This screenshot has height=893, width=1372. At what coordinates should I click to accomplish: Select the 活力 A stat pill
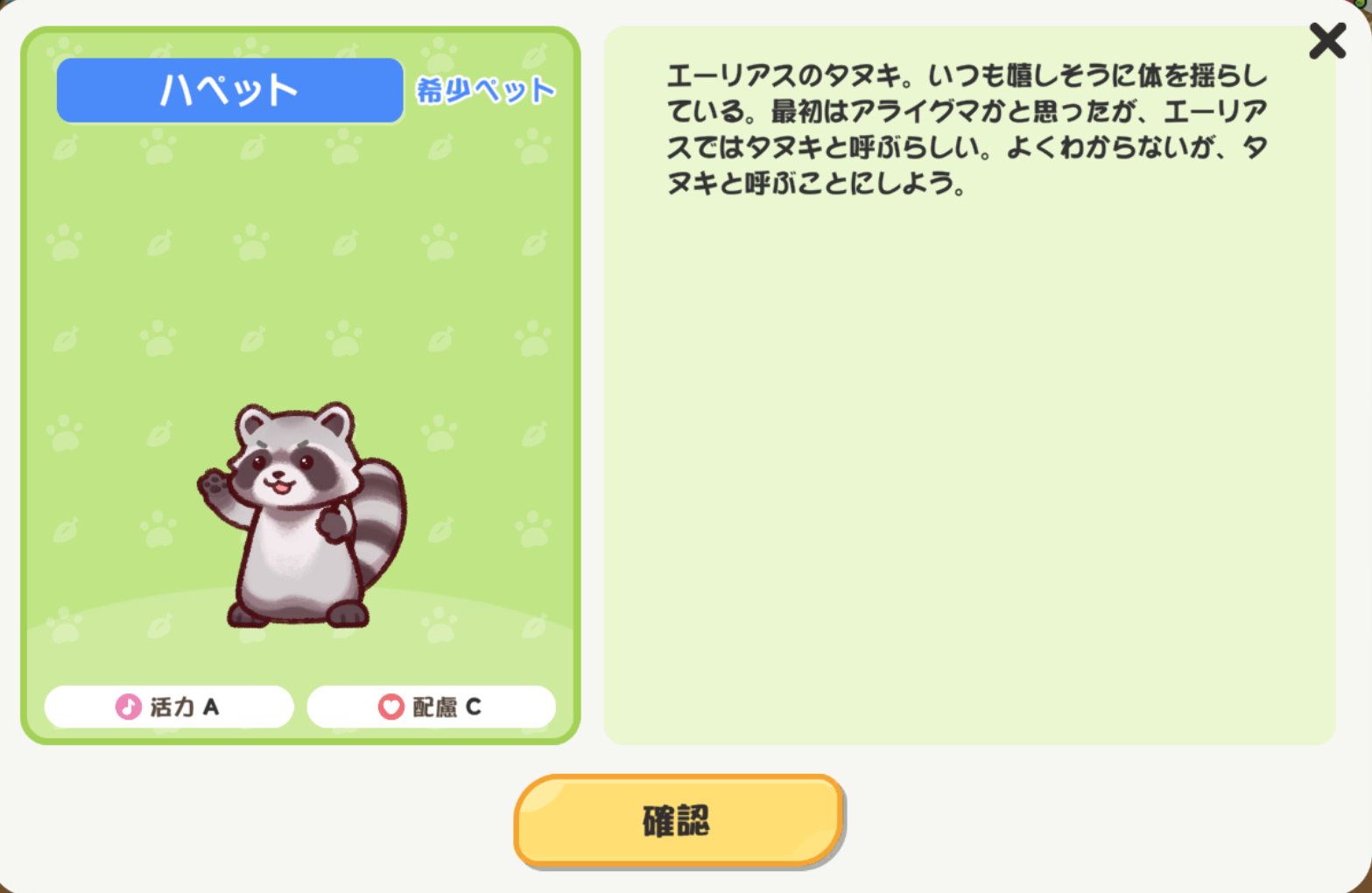coord(169,707)
